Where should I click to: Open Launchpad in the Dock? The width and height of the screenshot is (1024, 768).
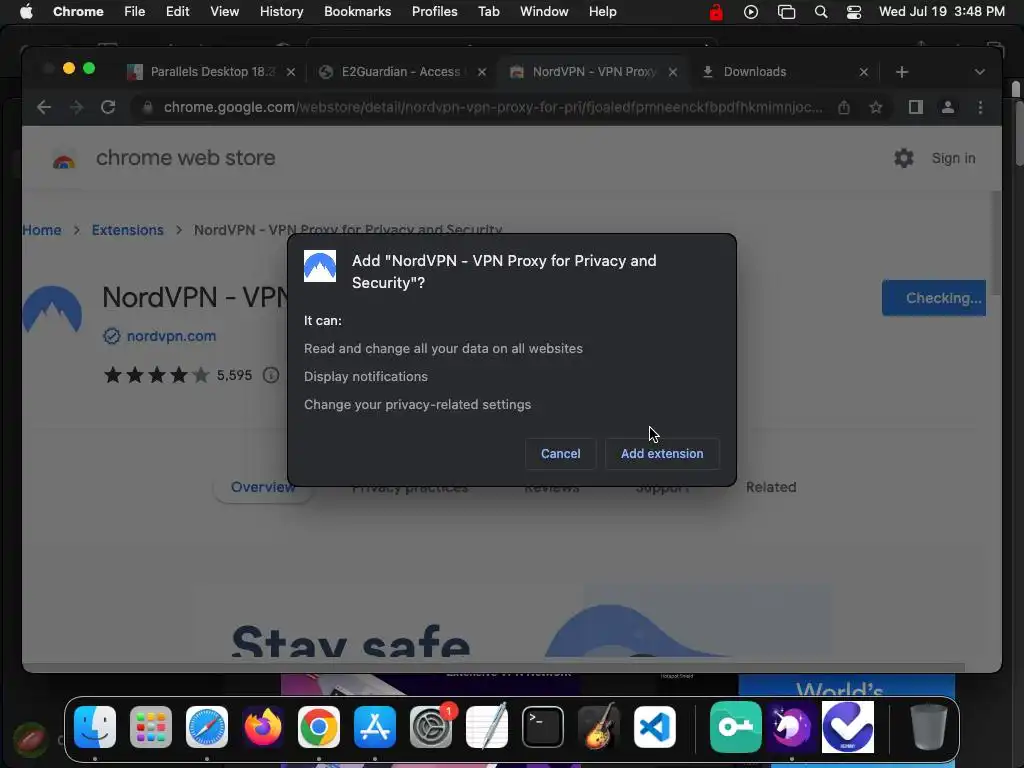pos(151,727)
